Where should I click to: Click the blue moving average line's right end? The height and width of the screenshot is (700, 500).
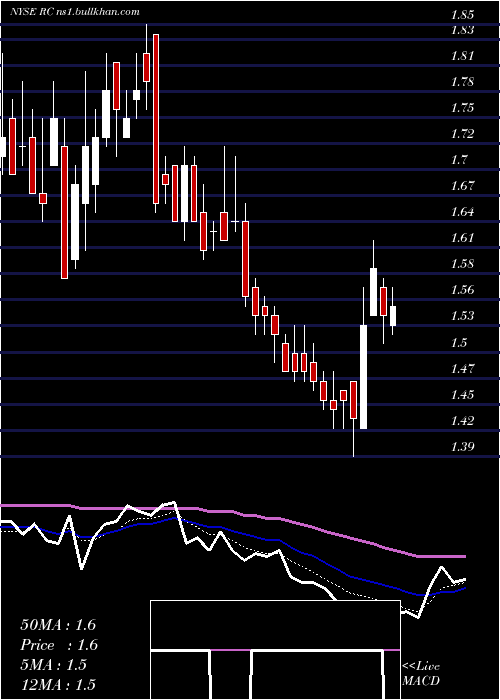(463, 589)
